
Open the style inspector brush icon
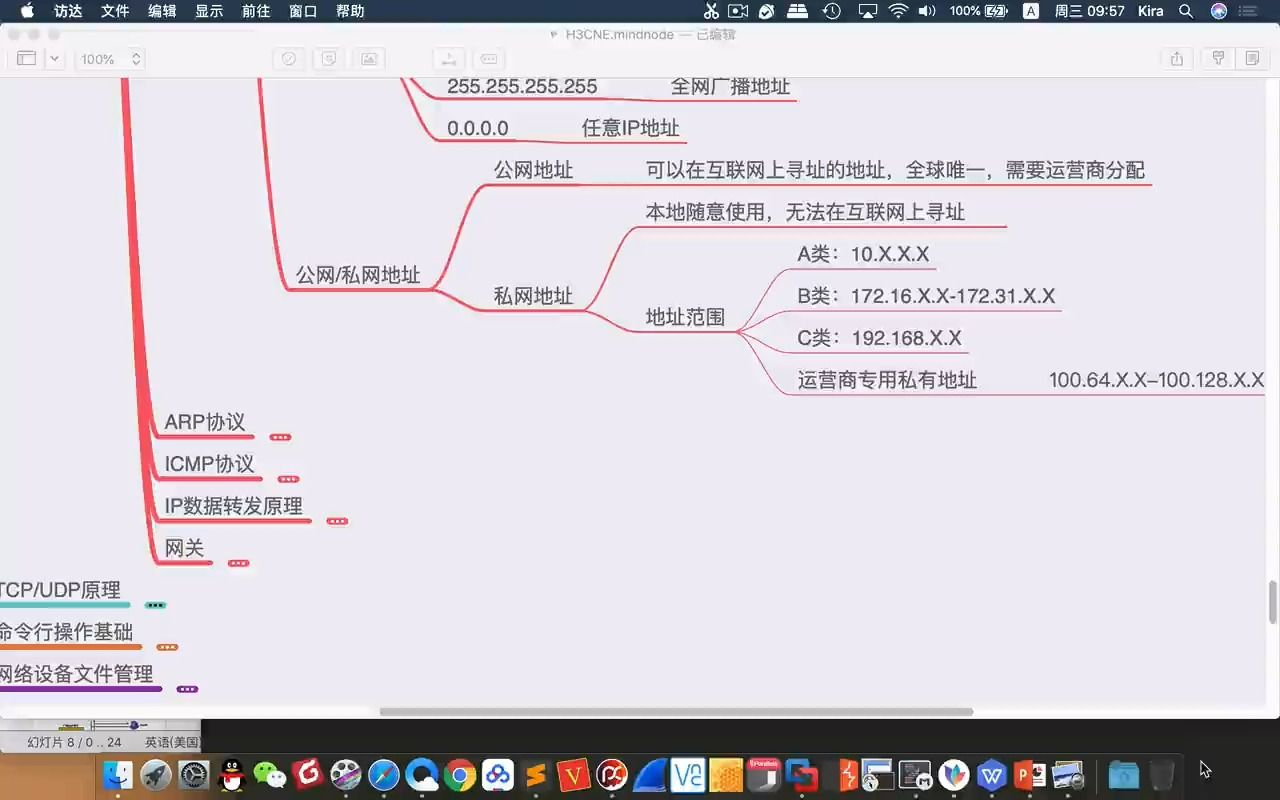1218,59
